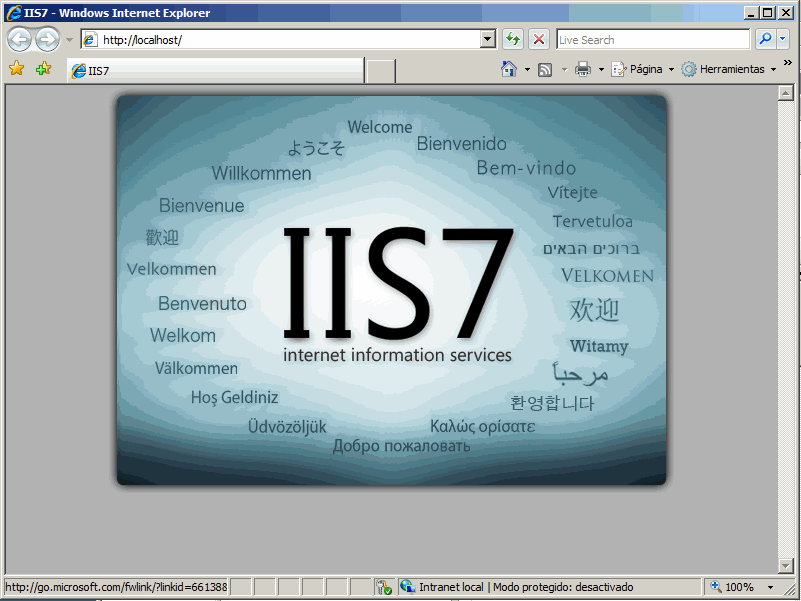The image size is (801, 601).
Task: Select the IIS7 browser tab
Action: click(216, 71)
